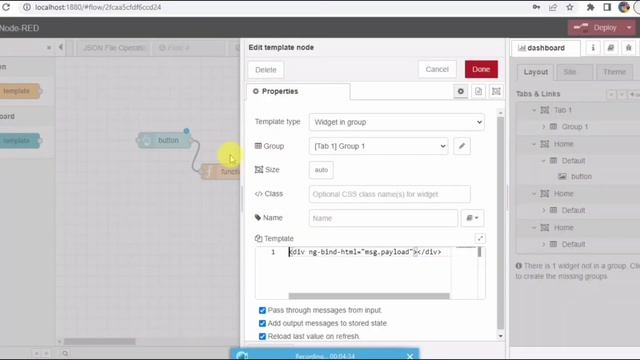This screenshot has height=360, width=640.
Task: Open node appearance settings icon
Action: point(496,91)
